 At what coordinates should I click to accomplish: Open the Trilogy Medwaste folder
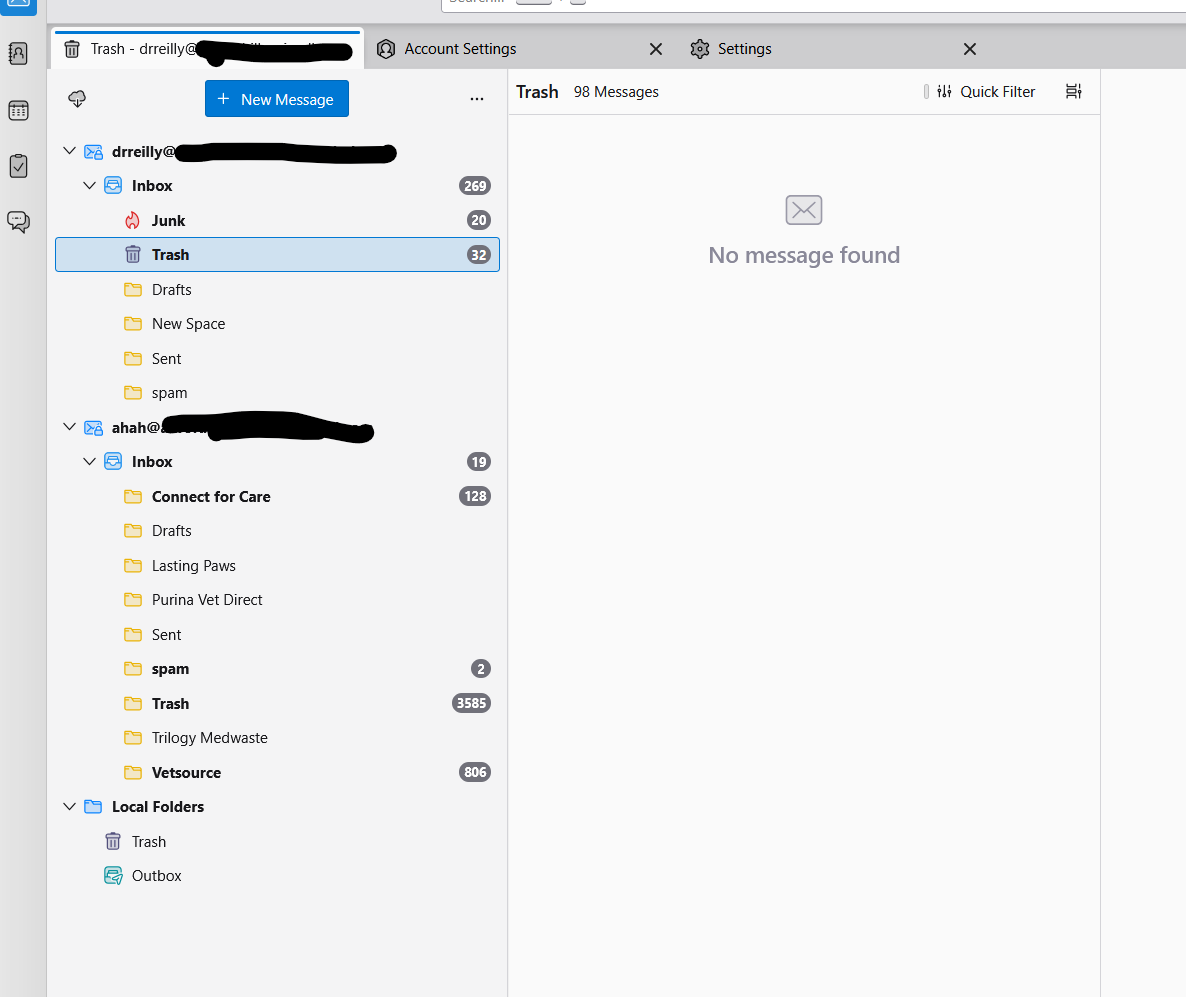click(277, 738)
